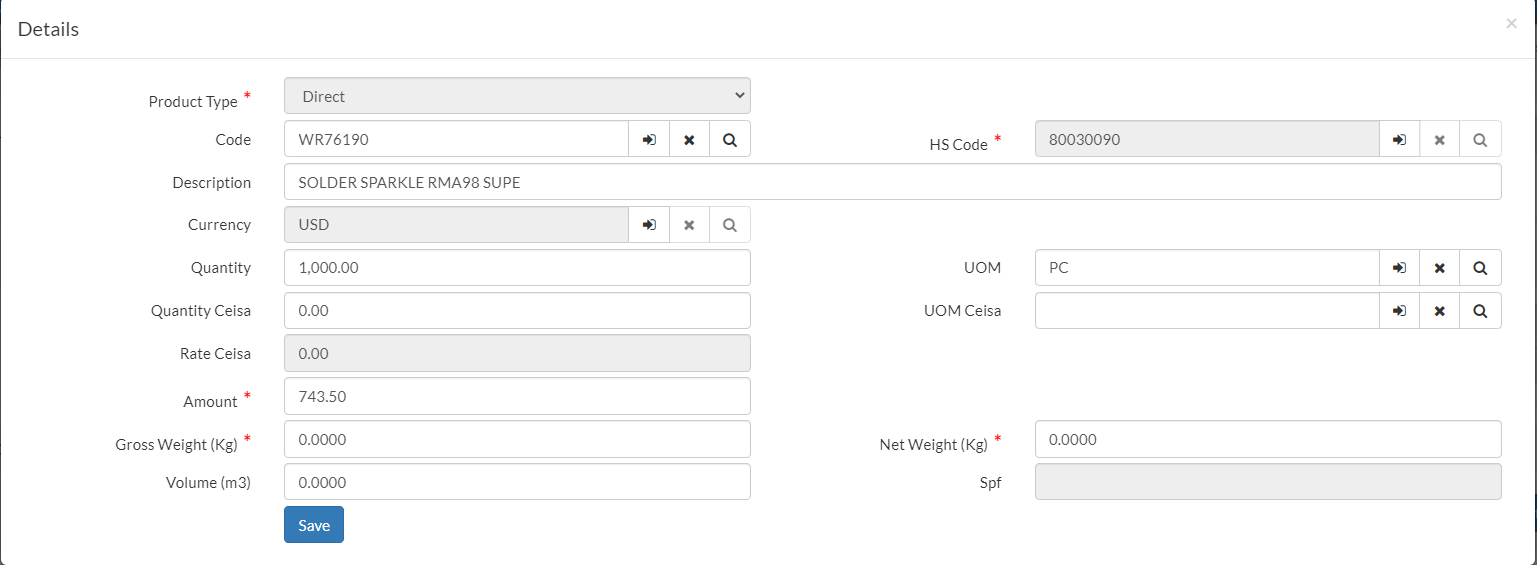Click the search icon next to Code field
This screenshot has width=1537, height=565.
730,140
